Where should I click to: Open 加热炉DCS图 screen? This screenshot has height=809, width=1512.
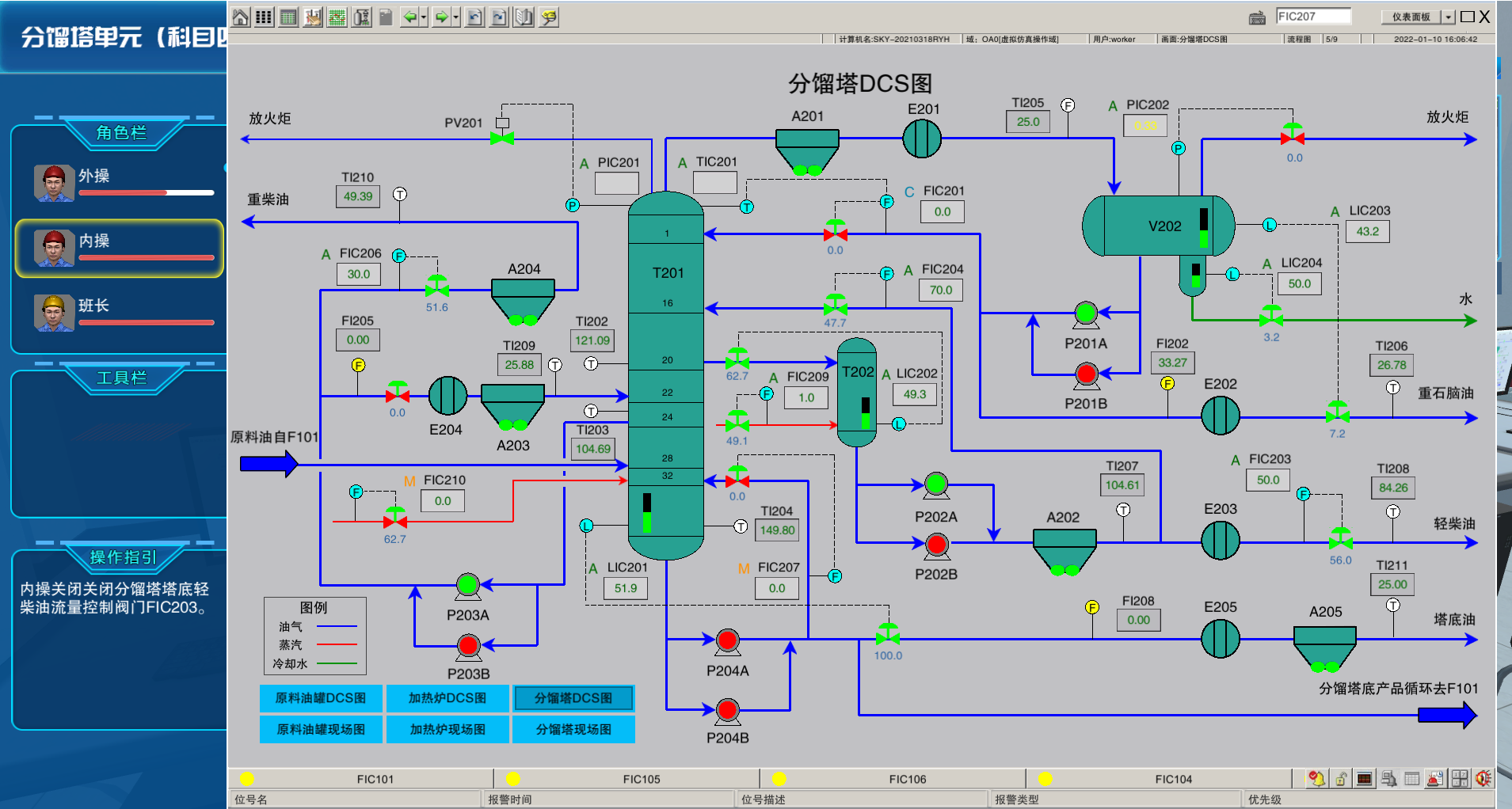[x=448, y=698]
